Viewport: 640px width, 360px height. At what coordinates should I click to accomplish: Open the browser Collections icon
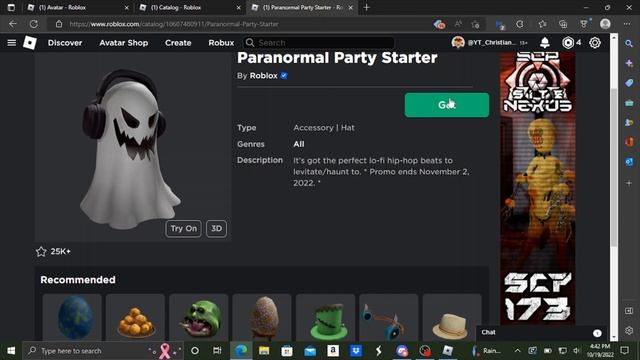point(563,24)
